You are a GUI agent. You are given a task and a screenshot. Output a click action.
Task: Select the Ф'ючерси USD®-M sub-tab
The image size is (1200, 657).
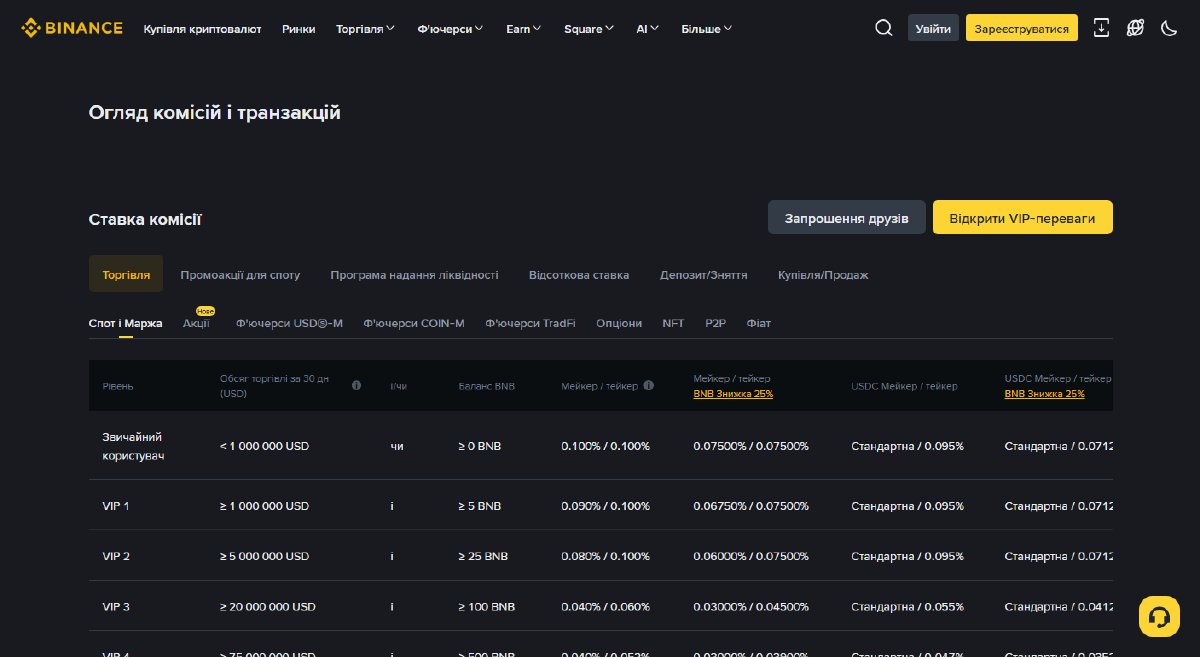[x=289, y=323]
